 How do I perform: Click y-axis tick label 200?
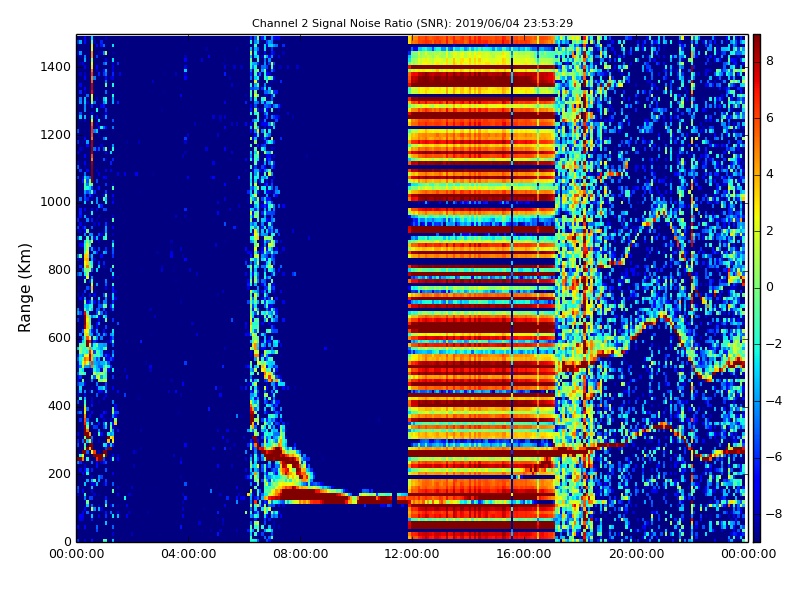(x=60, y=473)
